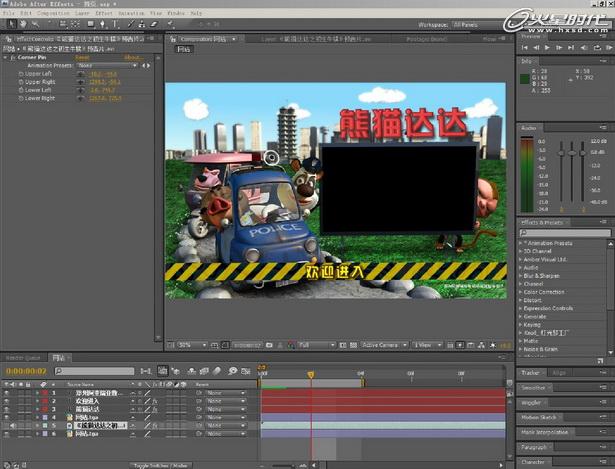The image size is (615, 469).
Task: Open the Workspace dropdown
Action: [477, 25]
